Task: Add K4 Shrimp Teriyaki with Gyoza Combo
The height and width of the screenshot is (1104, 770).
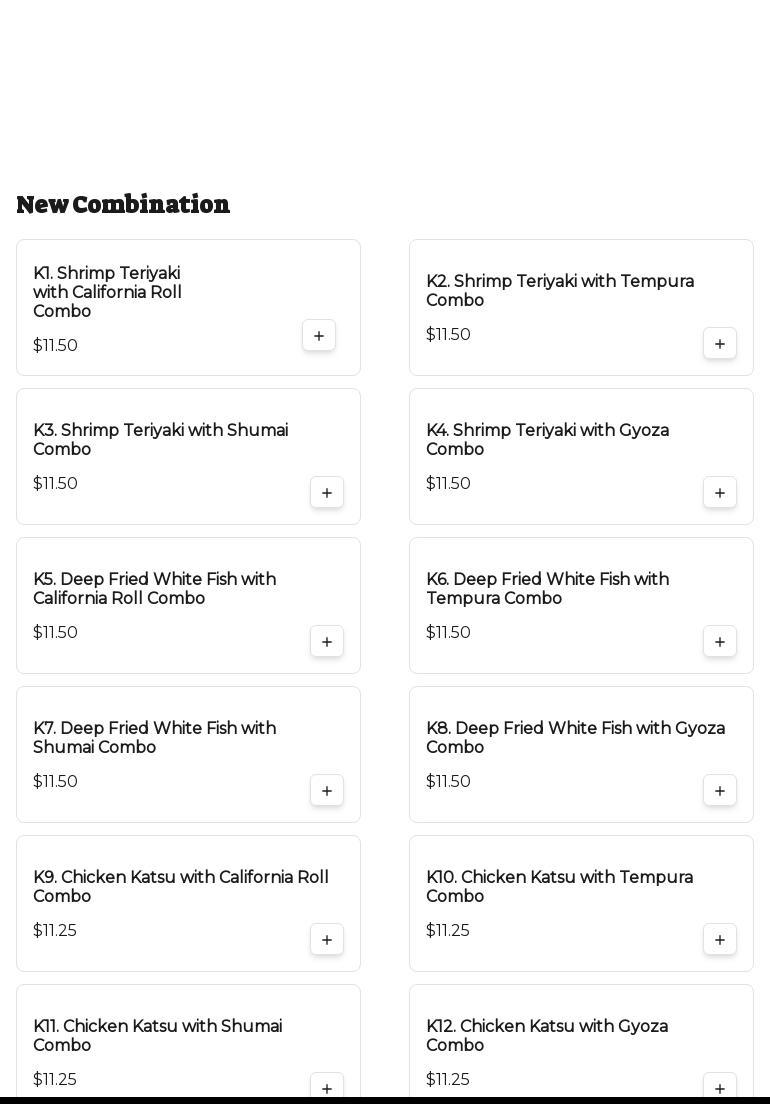Action: coord(720,493)
